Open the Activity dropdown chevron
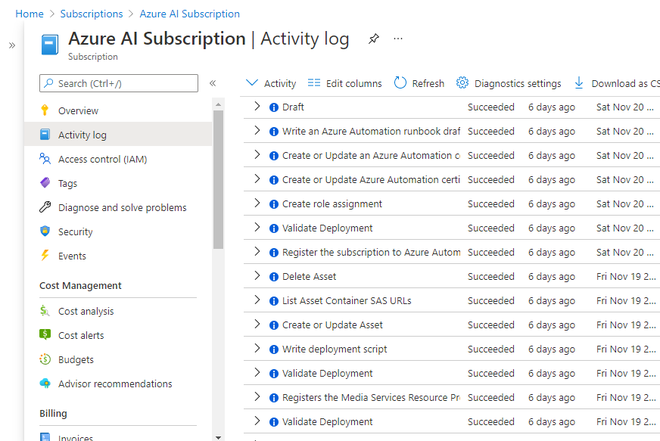 tap(252, 83)
